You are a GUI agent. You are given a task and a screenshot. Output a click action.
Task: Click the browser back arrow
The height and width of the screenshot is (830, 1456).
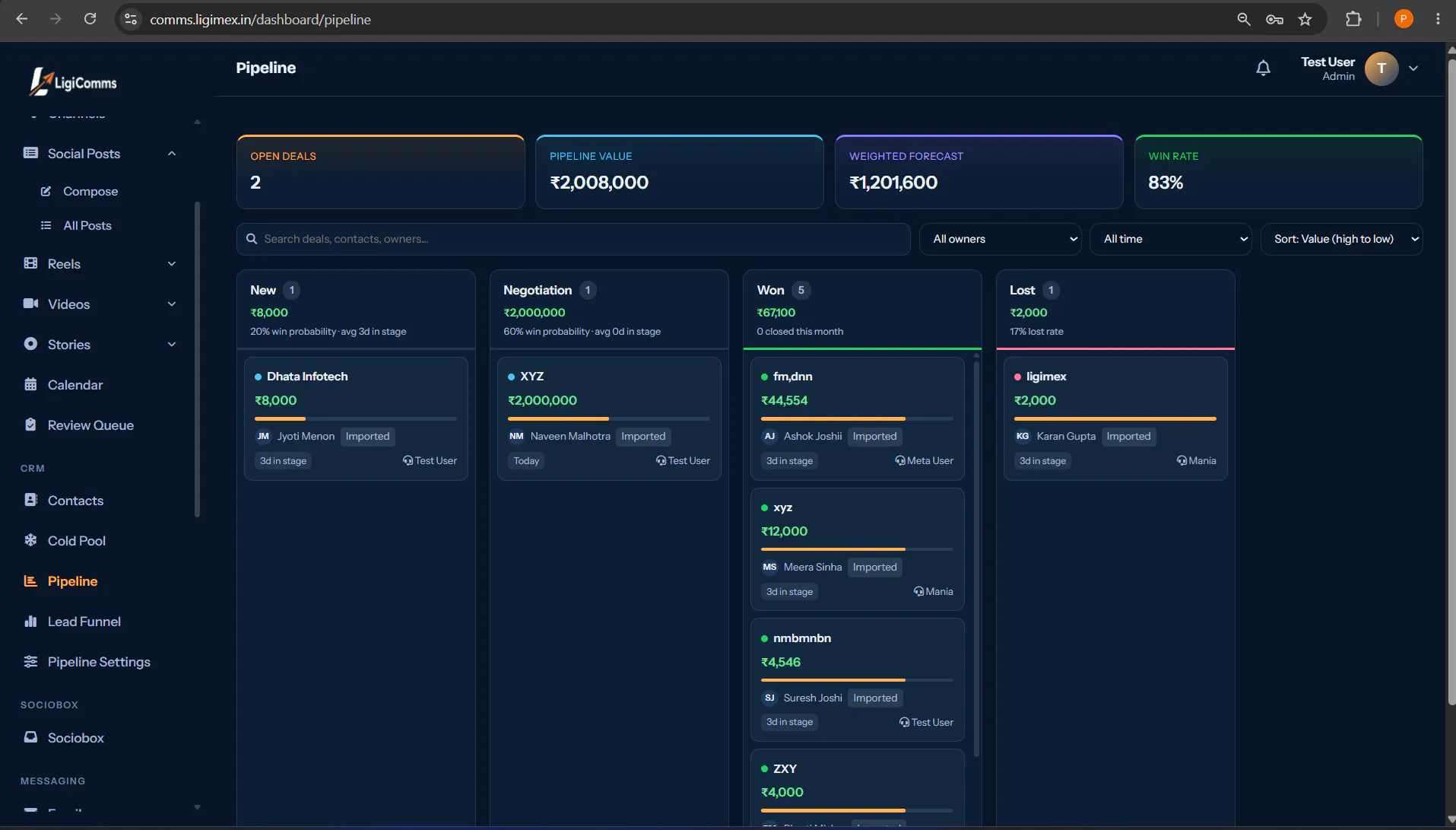(22, 19)
